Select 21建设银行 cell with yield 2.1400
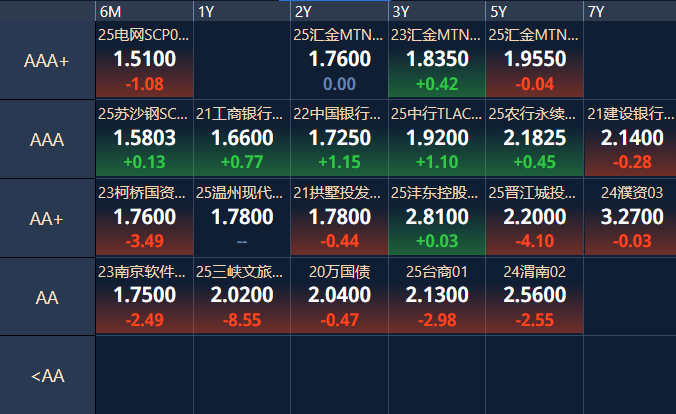Screen dimensions: 676x414 tap(631, 139)
